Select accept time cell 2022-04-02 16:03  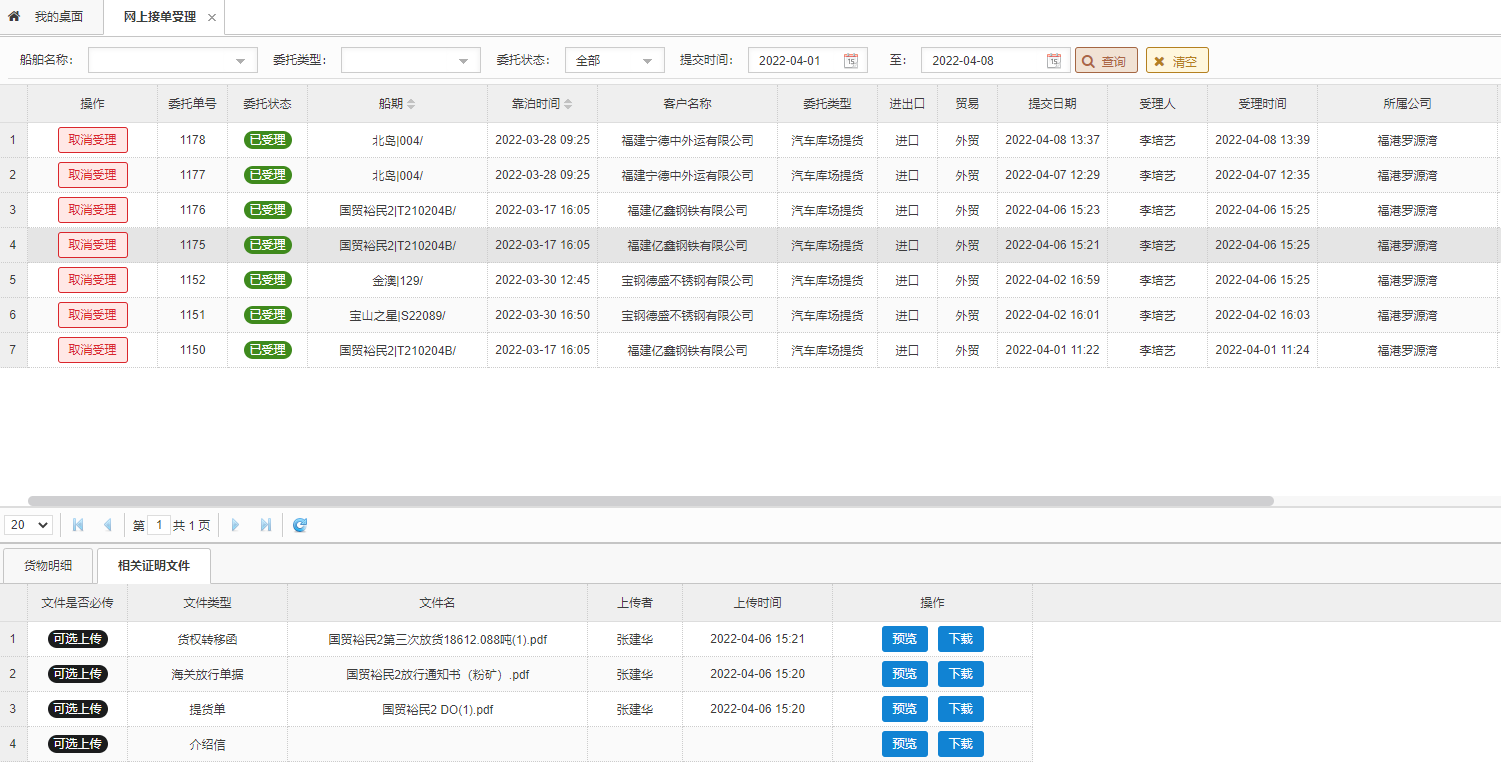(x=1263, y=315)
